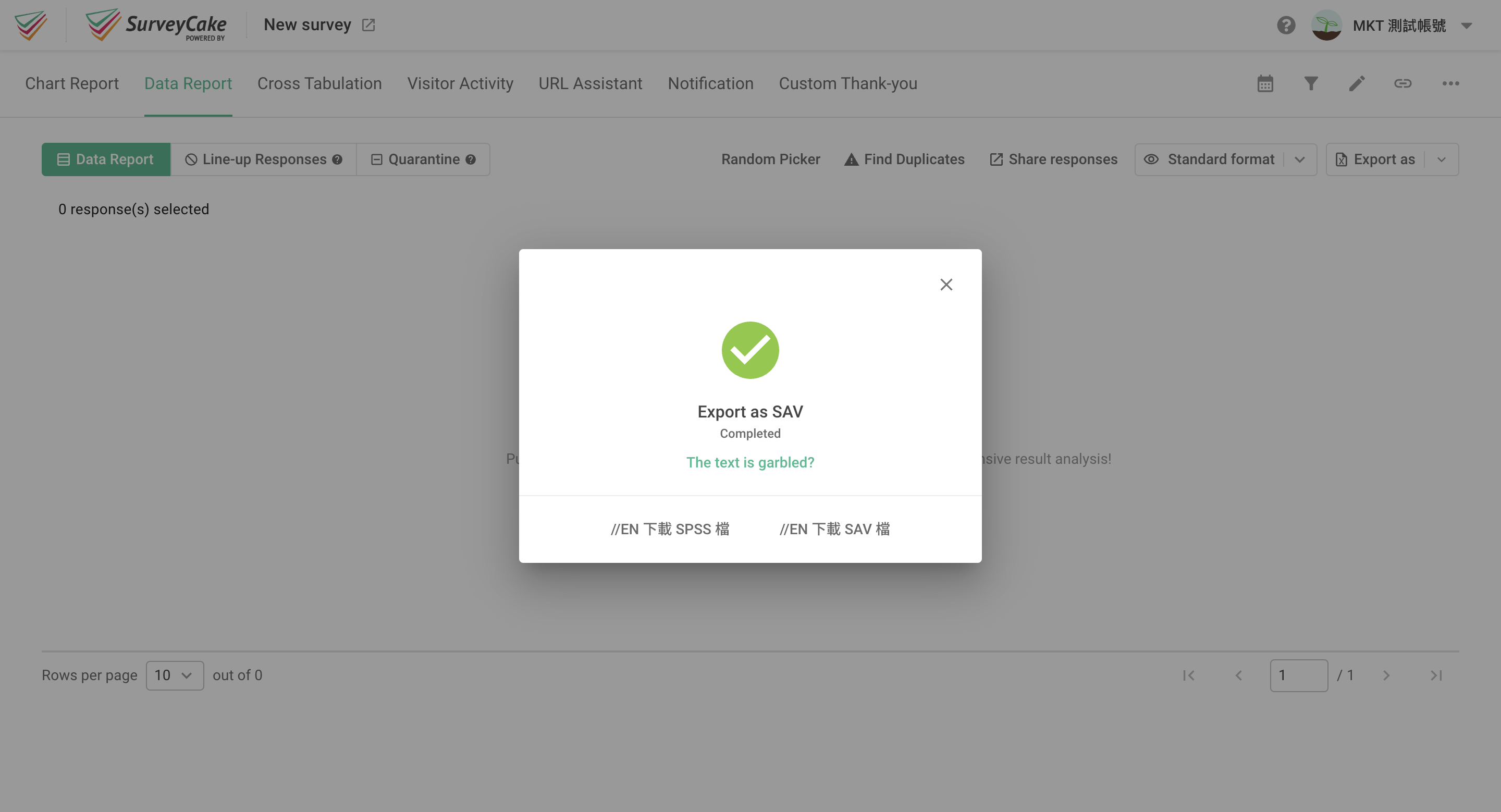The width and height of the screenshot is (1501, 812).
Task: Open the three-dots more options menu
Action: tap(1450, 83)
